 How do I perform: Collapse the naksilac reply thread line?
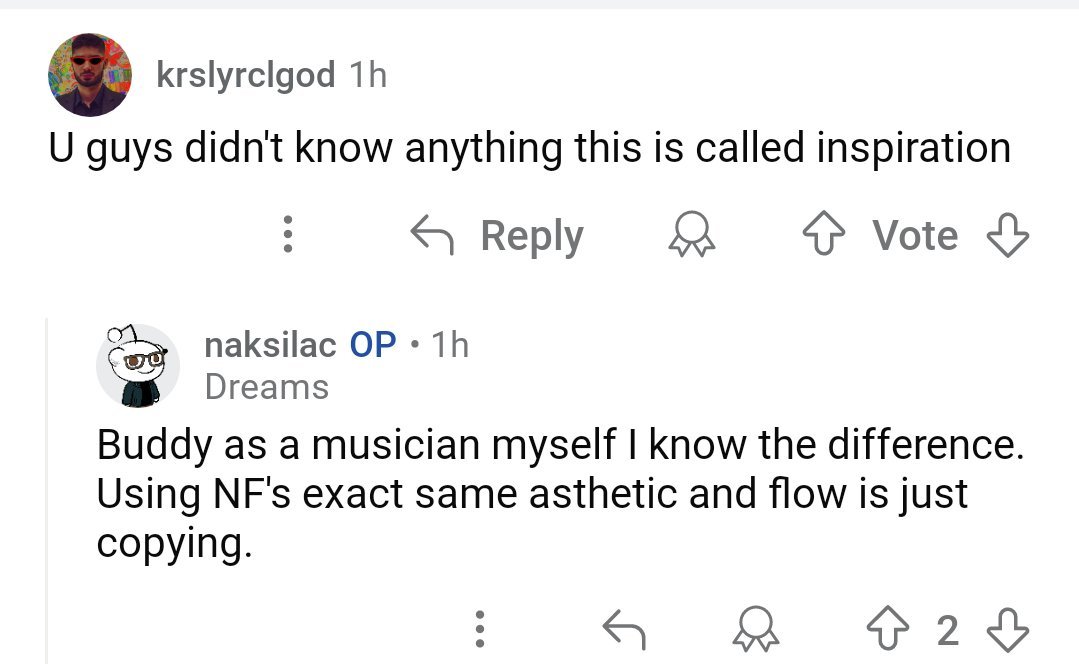[x=47, y=490]
